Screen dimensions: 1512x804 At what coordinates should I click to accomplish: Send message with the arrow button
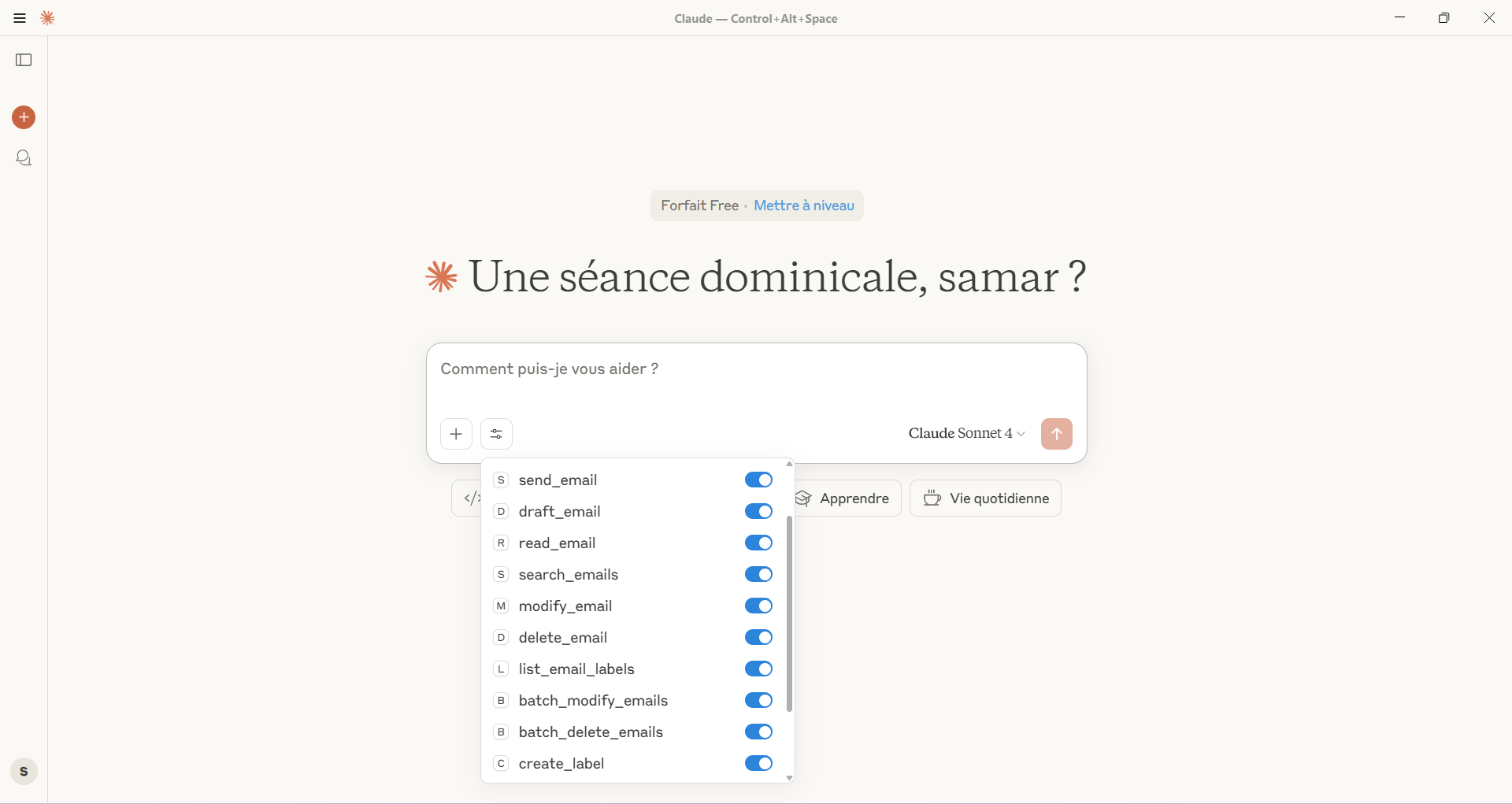pos(1056,434)
